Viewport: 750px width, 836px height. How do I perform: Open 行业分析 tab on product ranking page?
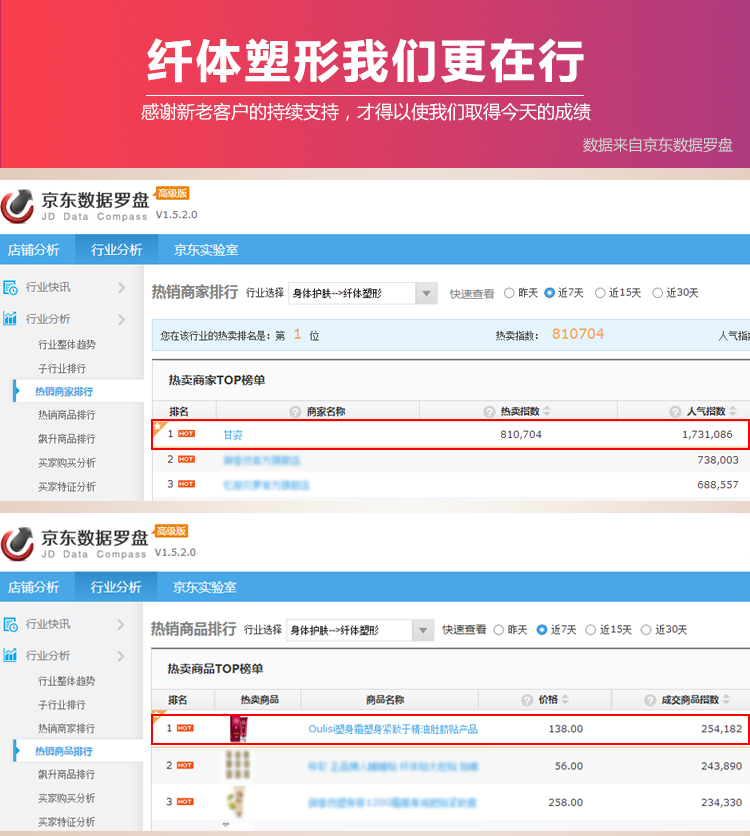pyautogui.click(x=116, y=587)
